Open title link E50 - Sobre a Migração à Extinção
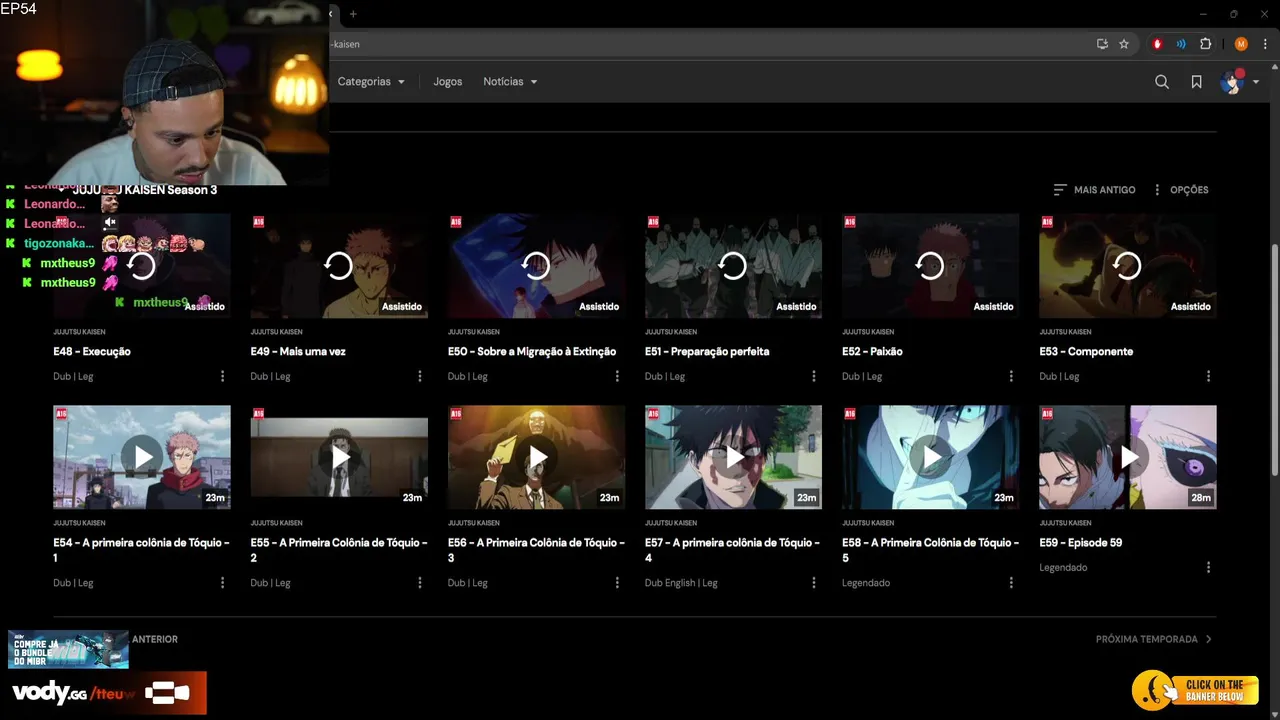1280x720 pixels. coord(532,352)
